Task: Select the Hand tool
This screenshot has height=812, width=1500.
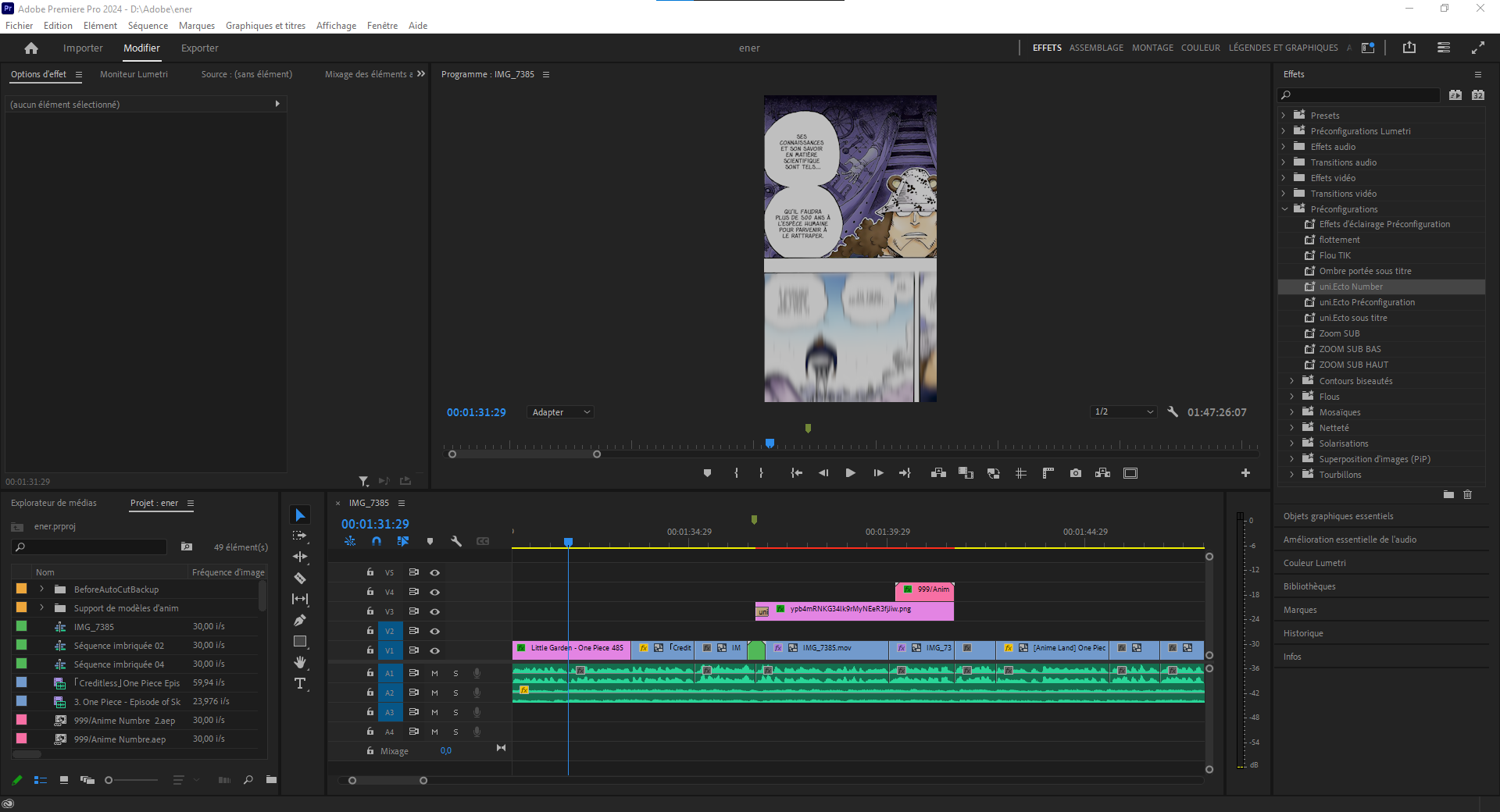Action: tap(300, 662)
